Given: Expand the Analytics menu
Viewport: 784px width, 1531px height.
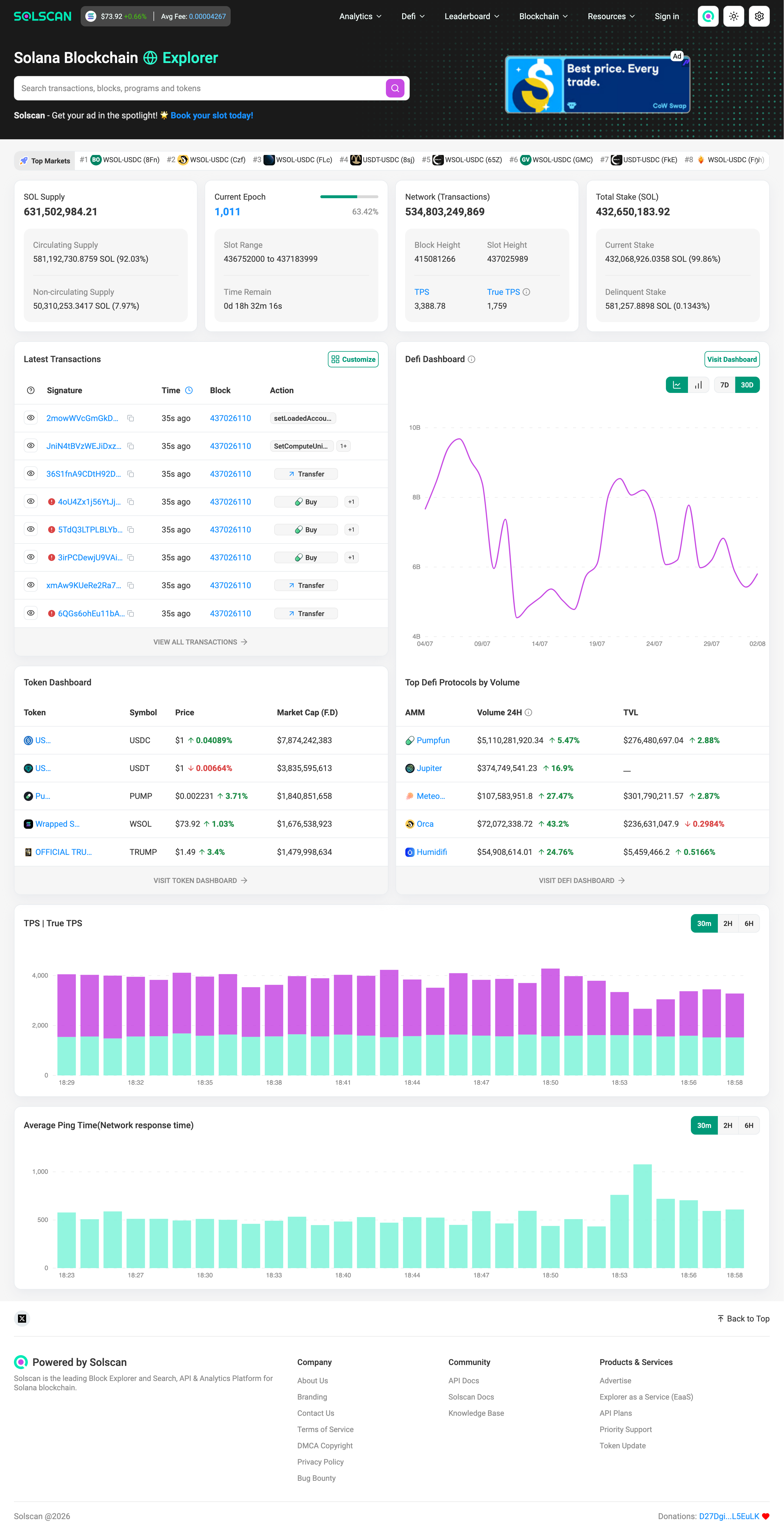Looking at the screenshot, I should pyautogui.click(x=360, y=17).
